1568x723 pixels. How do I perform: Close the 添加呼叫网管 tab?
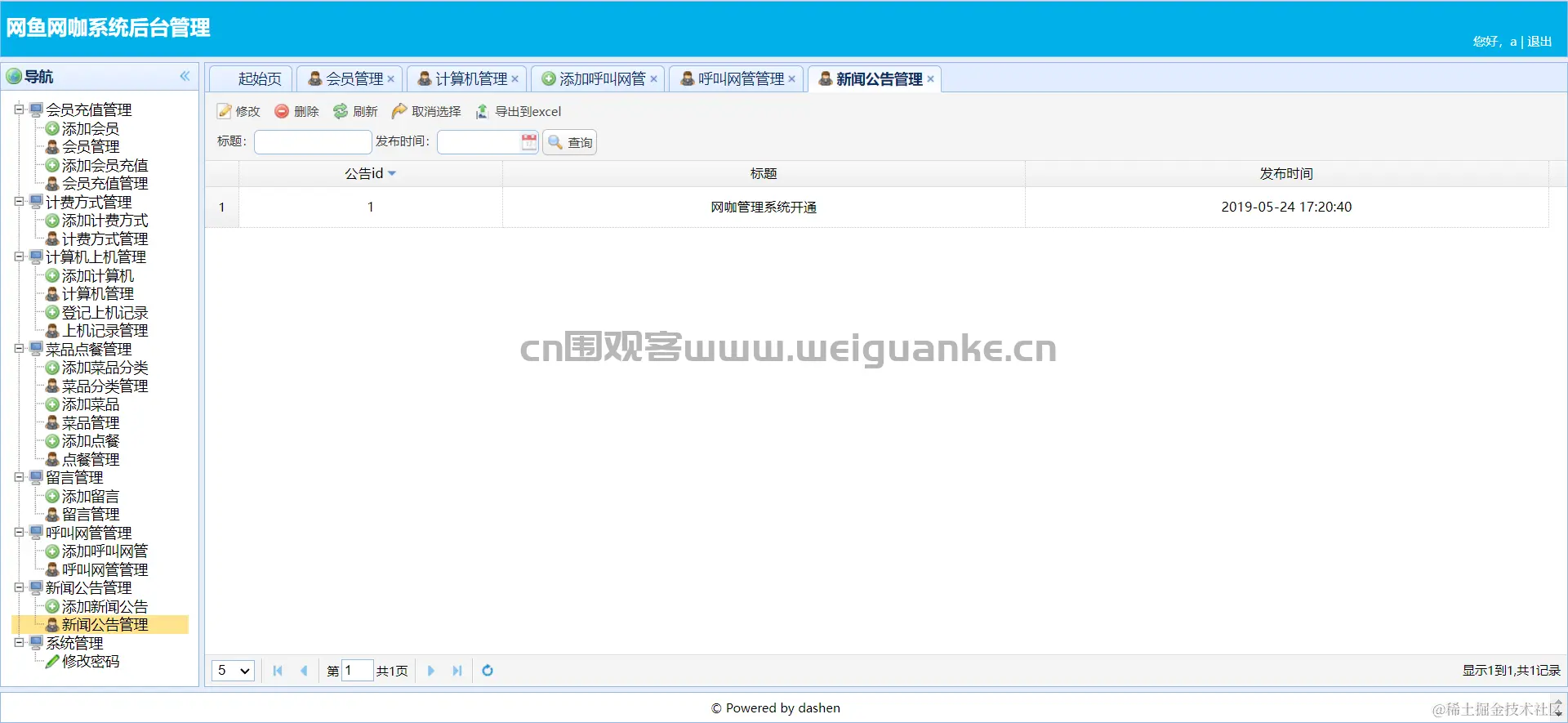[x=653, y=79]
